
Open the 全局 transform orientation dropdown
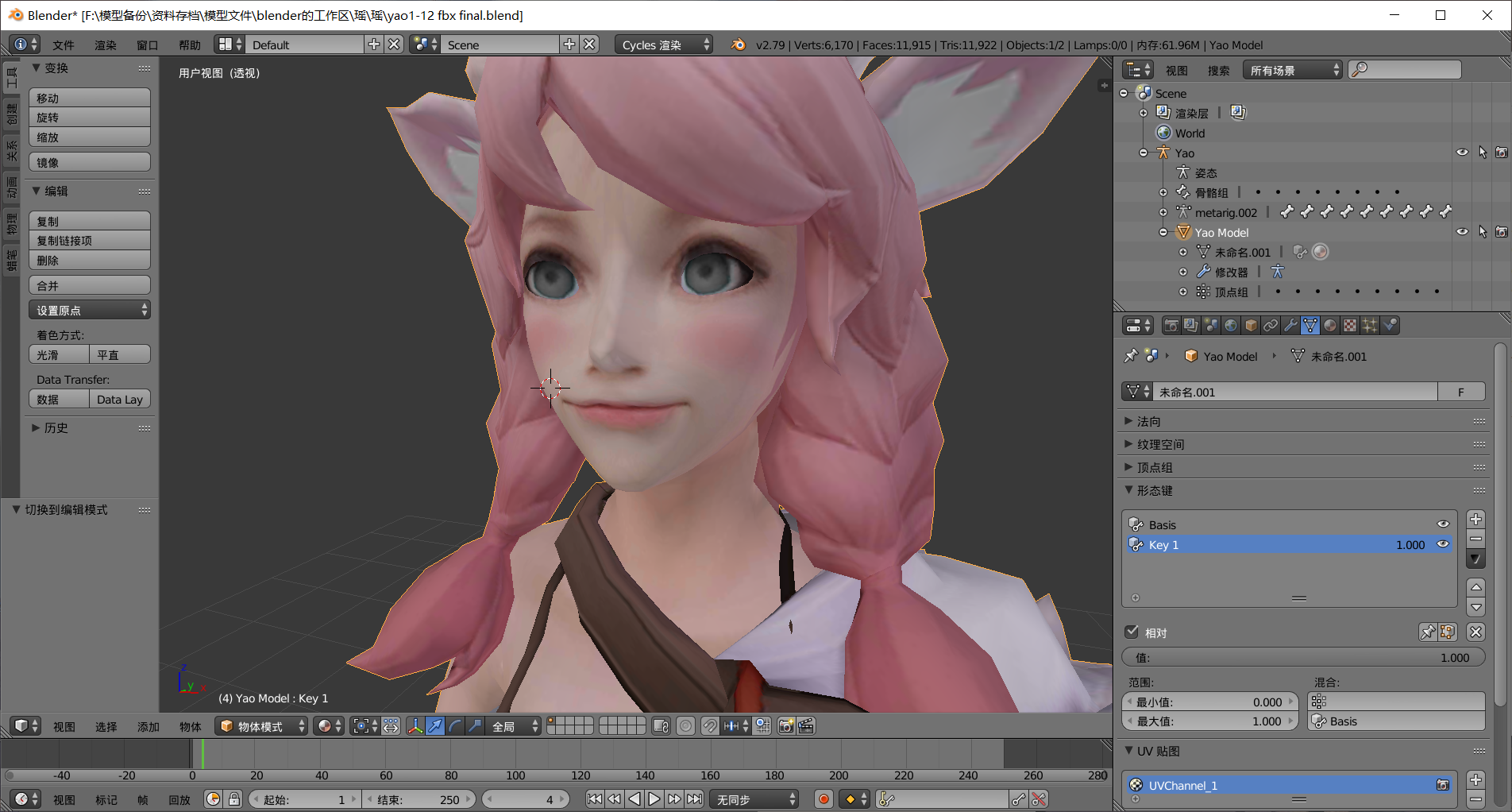coord(514,725)
